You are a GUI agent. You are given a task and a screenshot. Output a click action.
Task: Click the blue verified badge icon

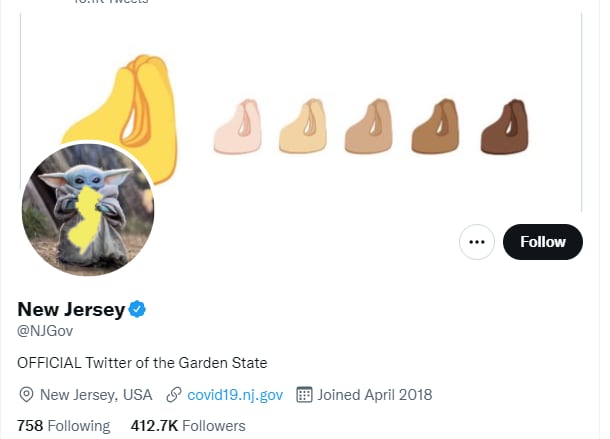click(138, 309)
